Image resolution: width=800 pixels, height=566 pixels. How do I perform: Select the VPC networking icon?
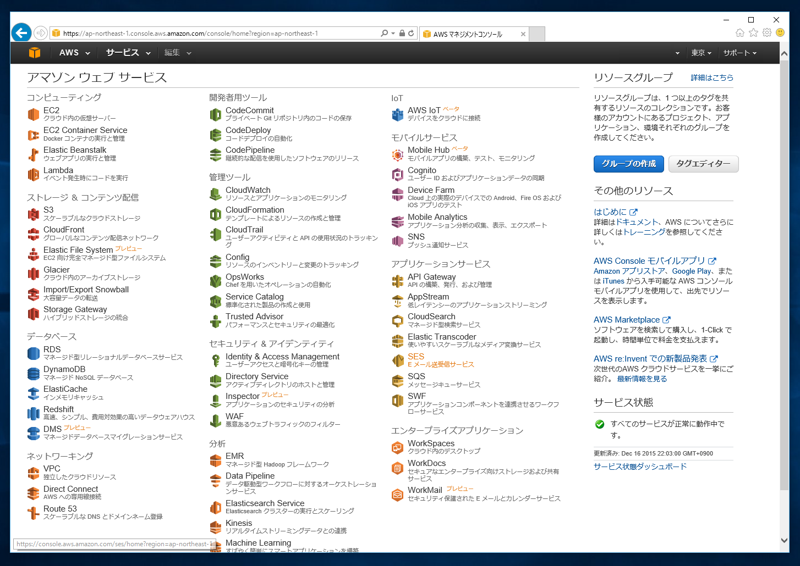pyautogui.click(x=33, y=473)
